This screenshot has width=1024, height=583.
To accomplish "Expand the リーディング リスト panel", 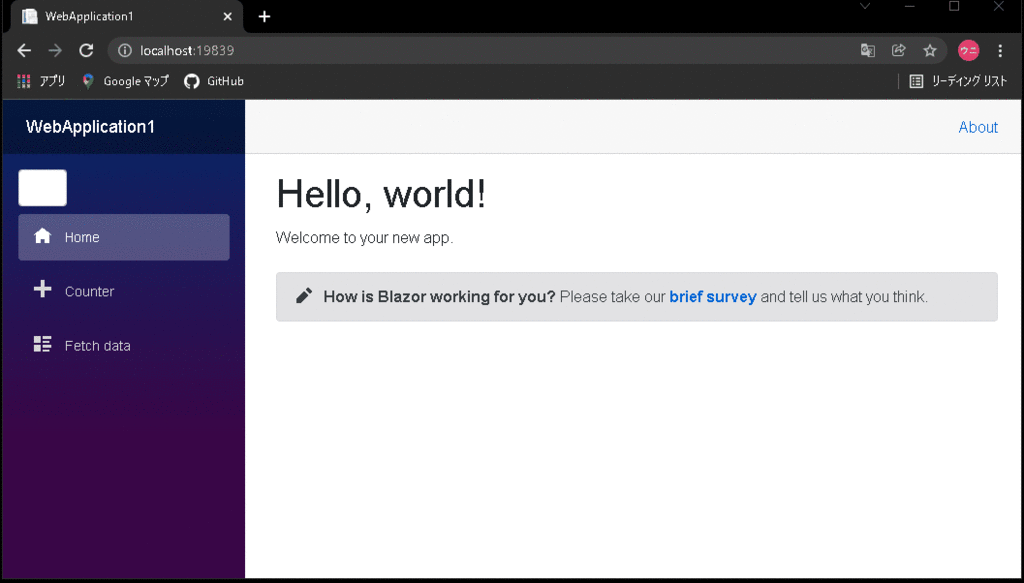I will coord(958,81).
